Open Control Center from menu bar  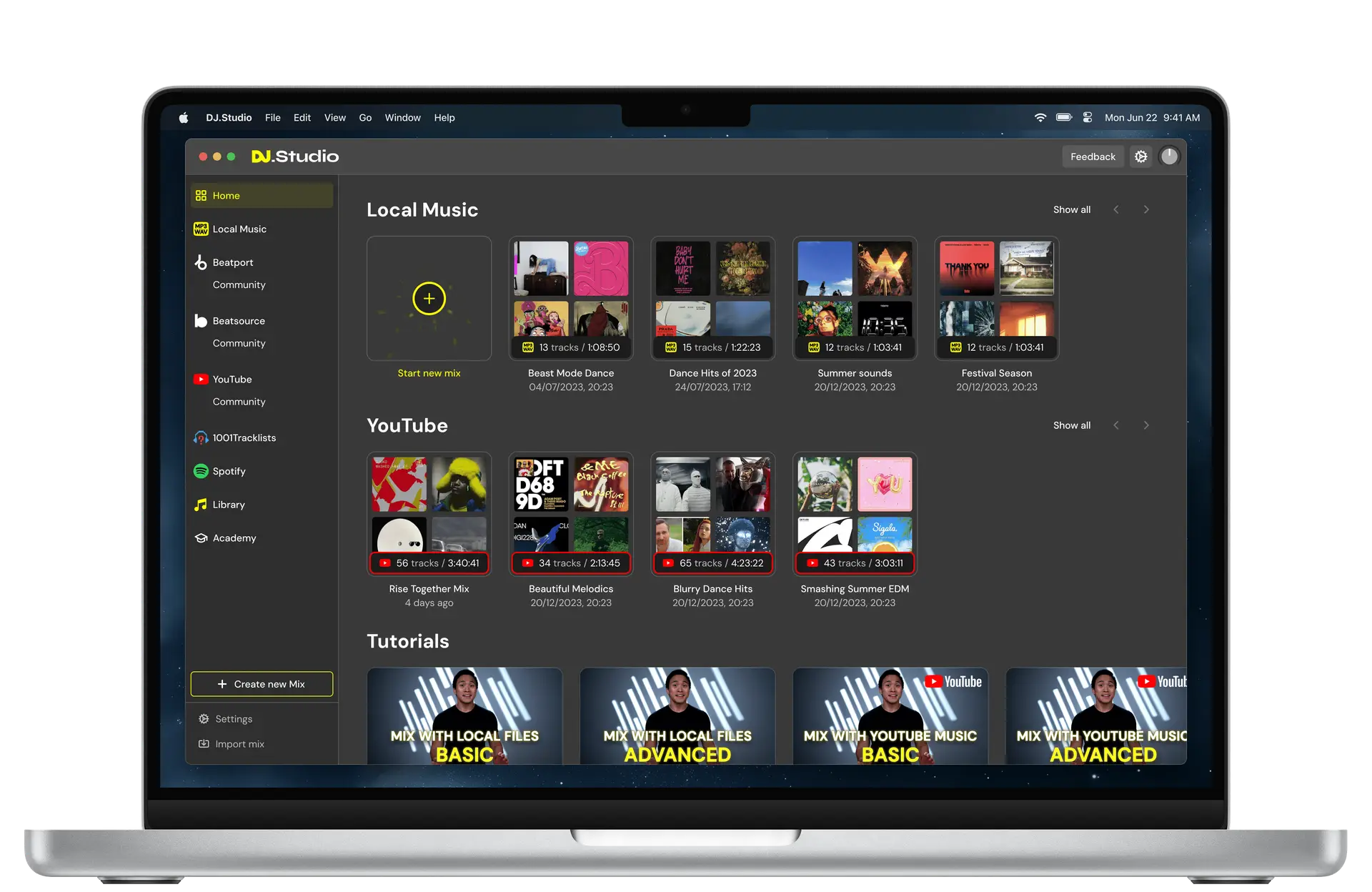(x=1088, y=118)
